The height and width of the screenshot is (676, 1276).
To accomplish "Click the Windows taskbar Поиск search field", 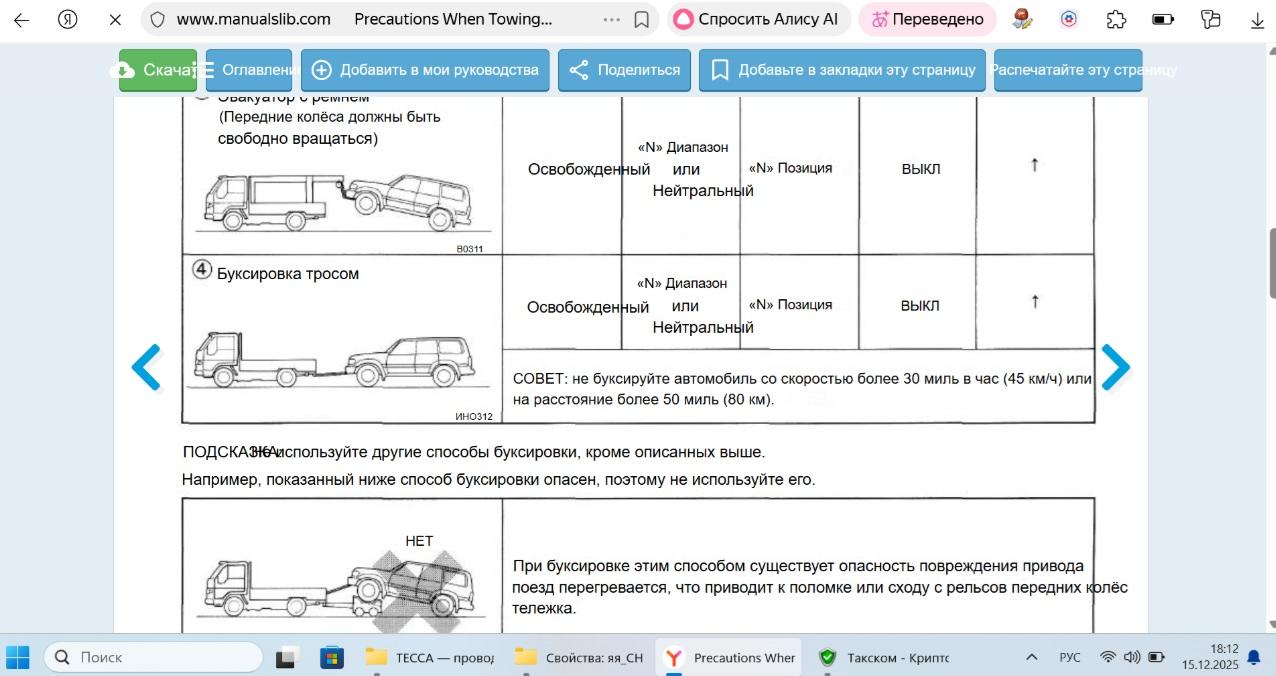I will [153, 657].
